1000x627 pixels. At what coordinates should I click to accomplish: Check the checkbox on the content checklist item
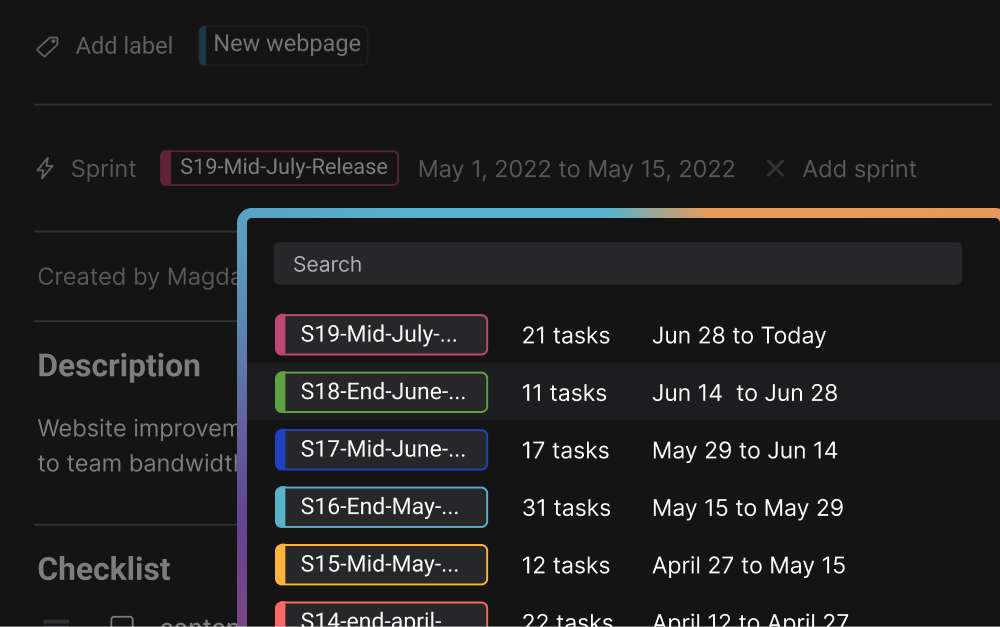[121, 622]
